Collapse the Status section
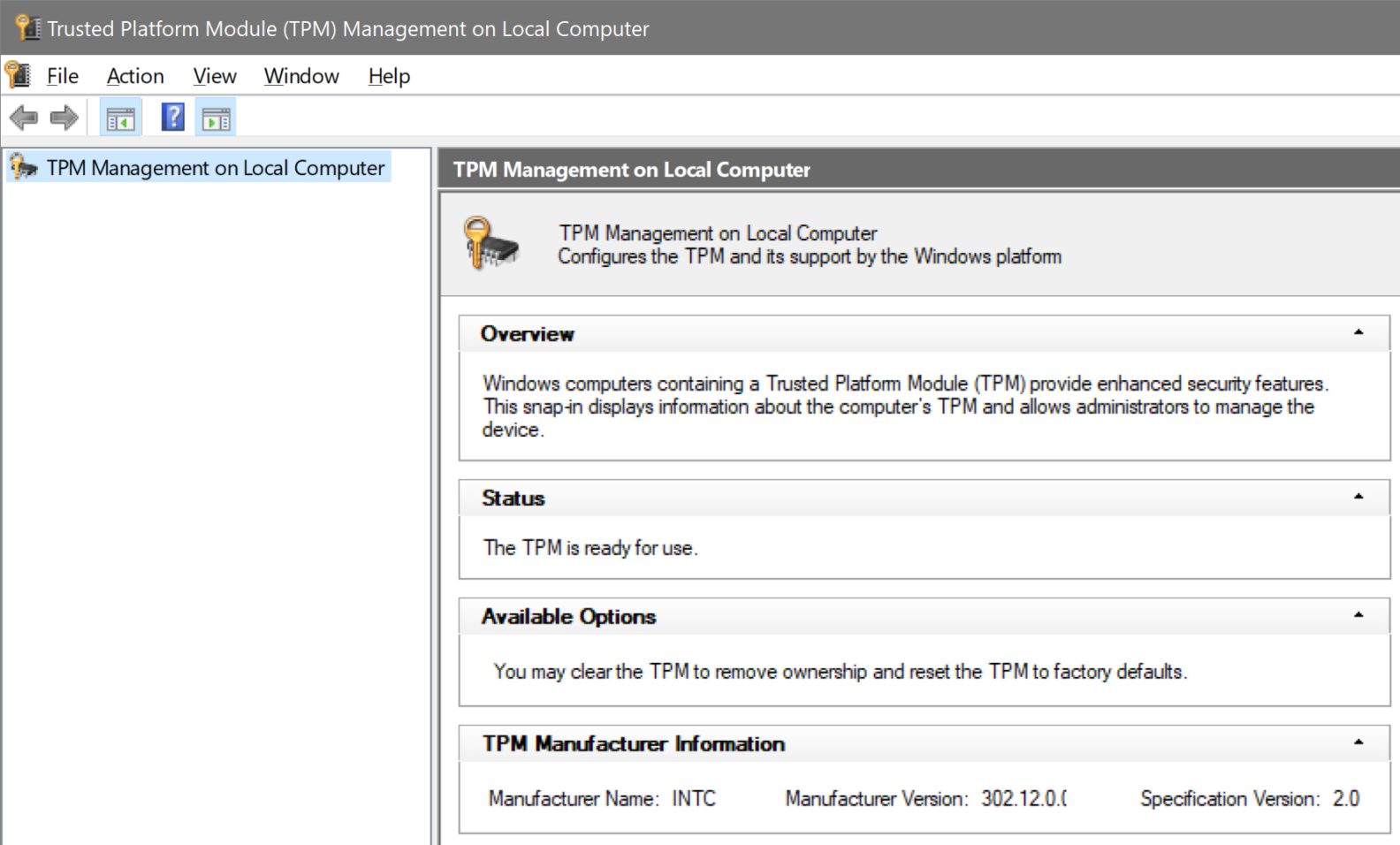1400x845 pixels. (1358, 498)
